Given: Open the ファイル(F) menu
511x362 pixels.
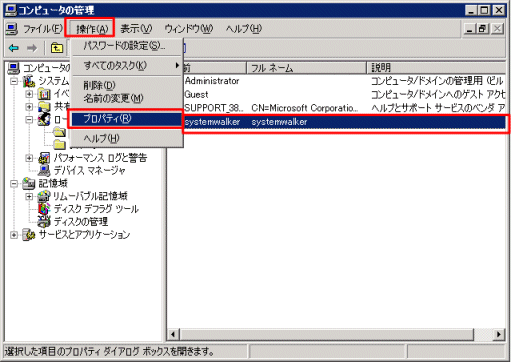Looking at the screenshot, I should [x=42, y=29].
